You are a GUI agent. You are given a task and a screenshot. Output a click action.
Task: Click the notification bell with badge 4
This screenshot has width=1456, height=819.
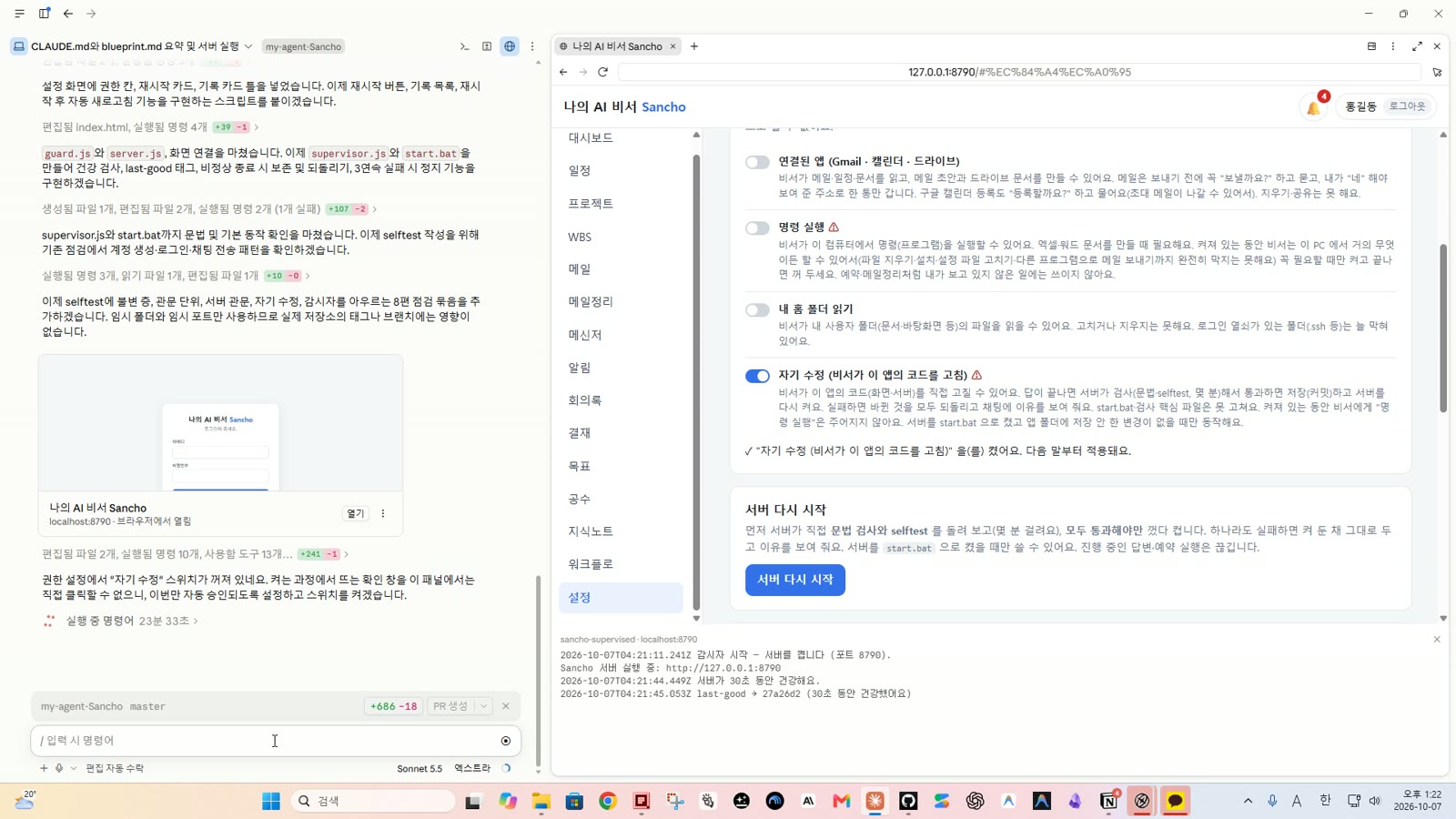[1314, 107]
